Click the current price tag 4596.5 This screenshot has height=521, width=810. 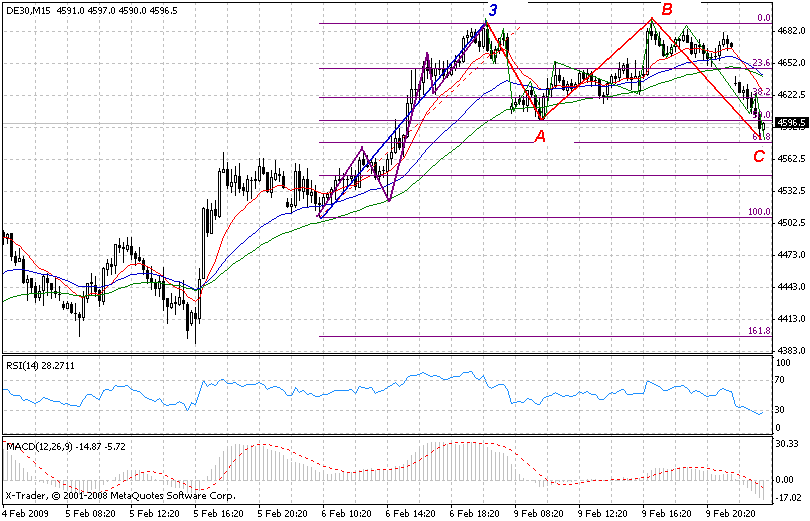click(x=791, y=124)
